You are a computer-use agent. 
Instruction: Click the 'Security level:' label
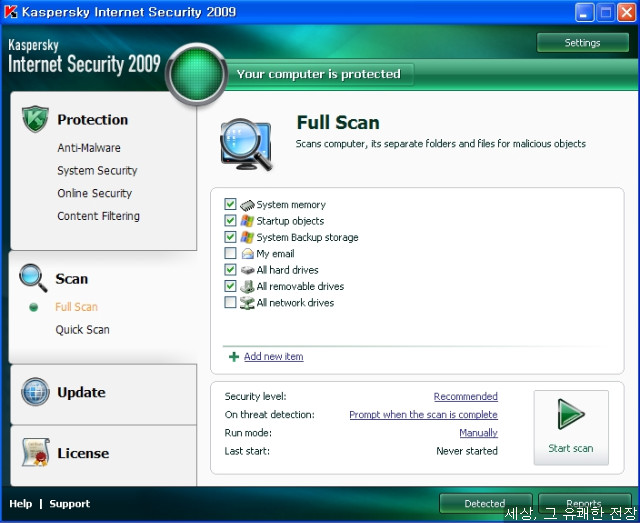click(x=256, y=396)
